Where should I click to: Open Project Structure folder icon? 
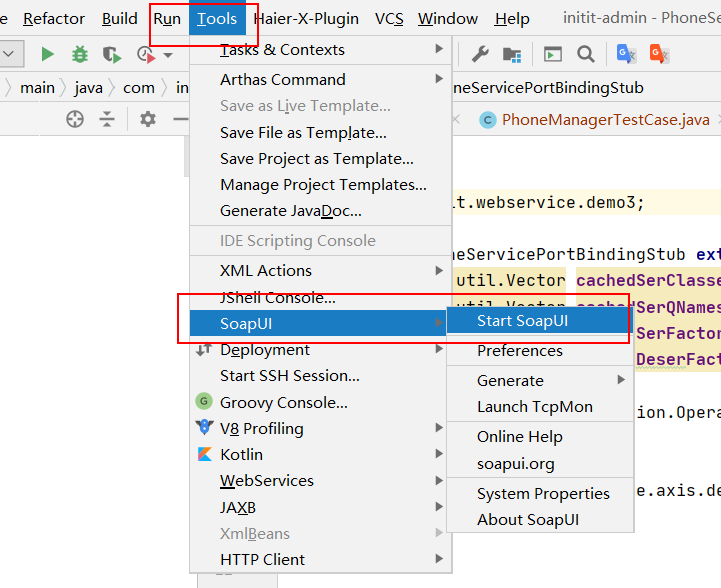coord(512,55)
